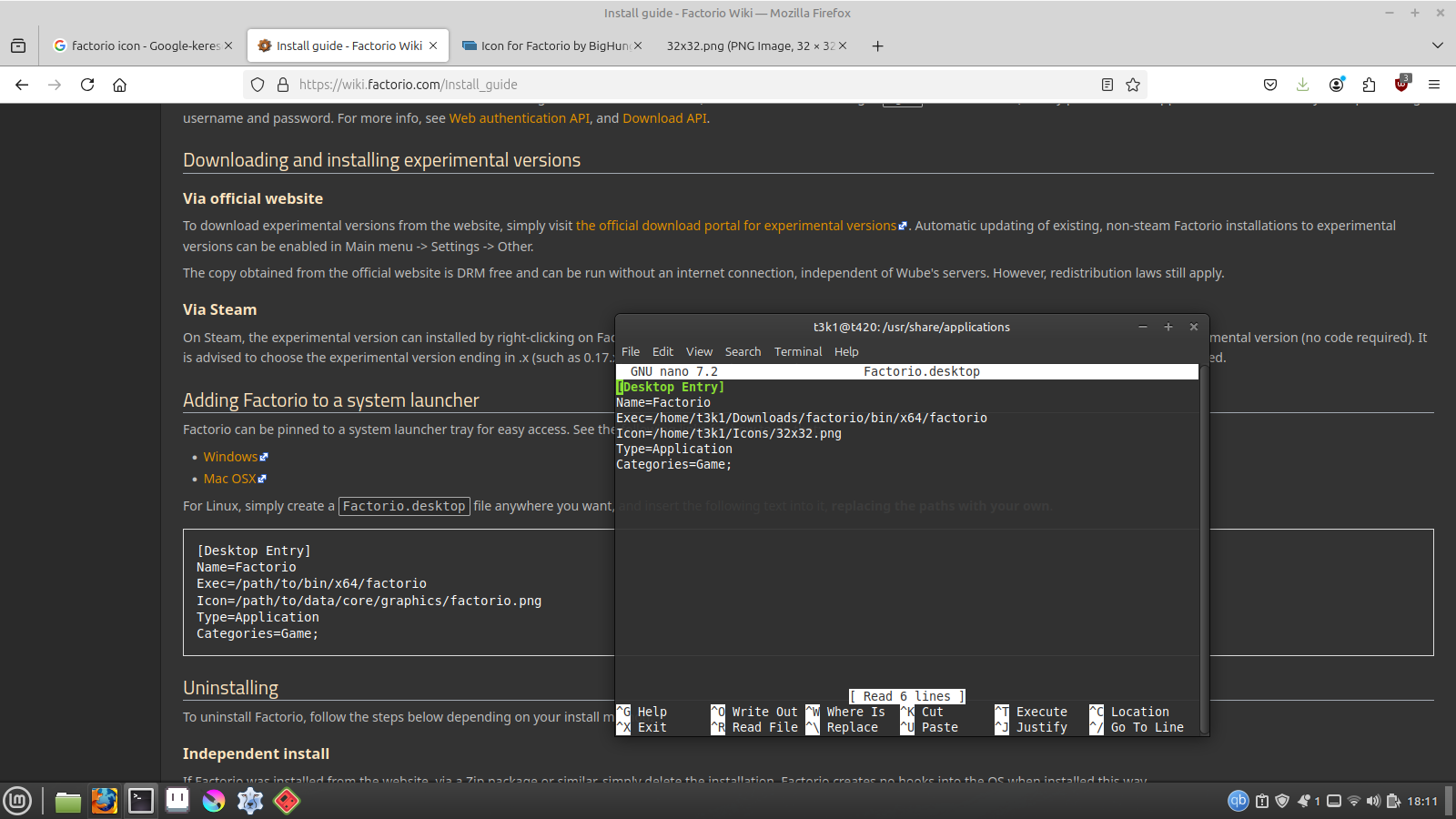Open the terminal Help menu
Image resolution: width=1456 pixels, height=819 pixels.
(846, 351)
